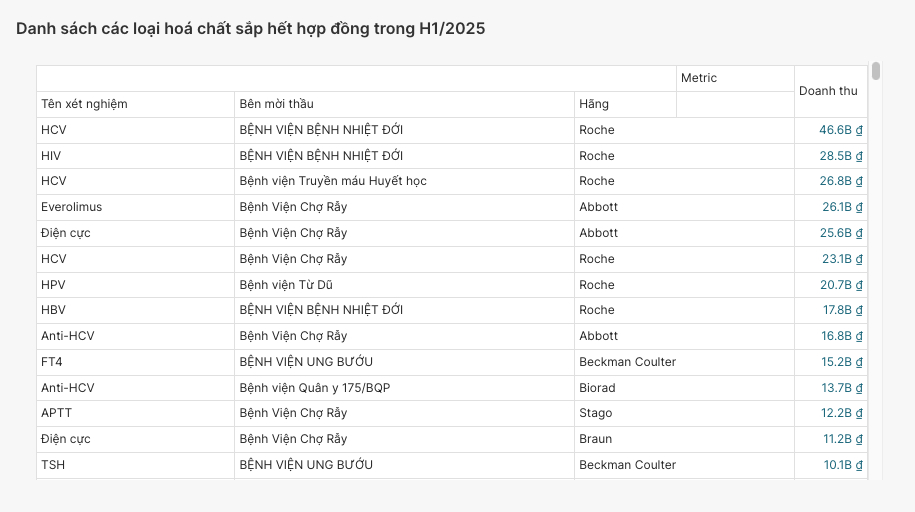The height and width of the screenshot is (512, 915).
Task: Open the 20.7B ₫ revenue value
Action: point(840,285)
